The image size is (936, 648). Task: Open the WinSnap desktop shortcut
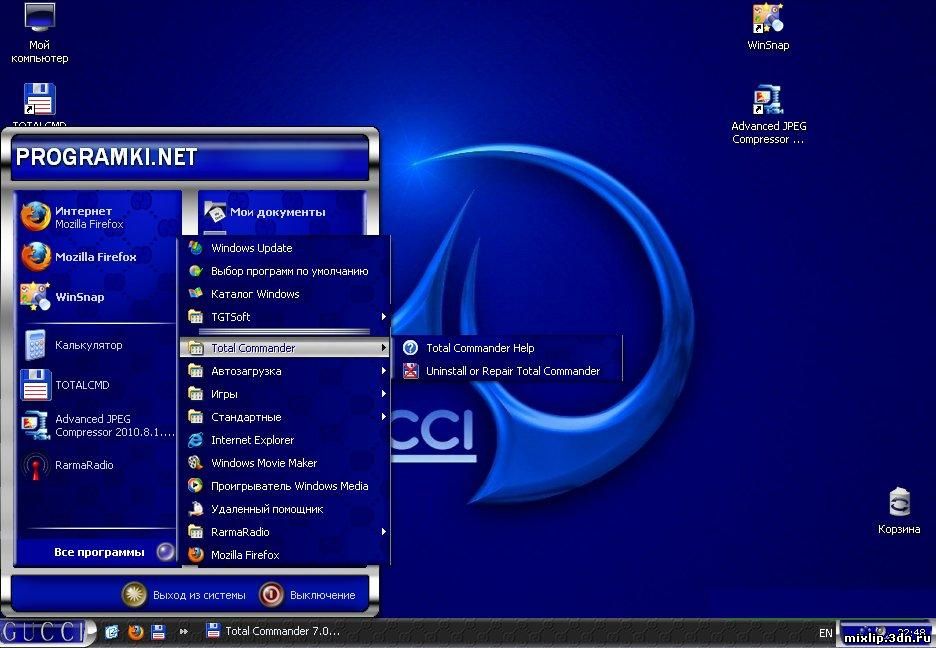pyautogui.click(x=768, y=27)
